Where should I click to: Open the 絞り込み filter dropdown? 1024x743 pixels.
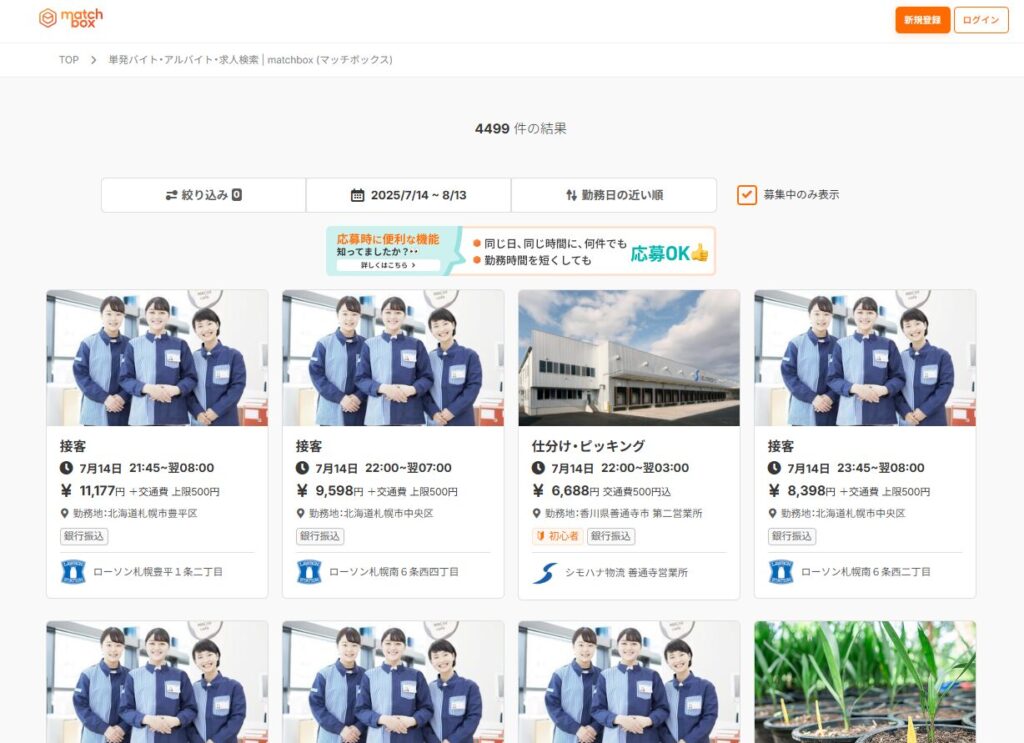203,195
